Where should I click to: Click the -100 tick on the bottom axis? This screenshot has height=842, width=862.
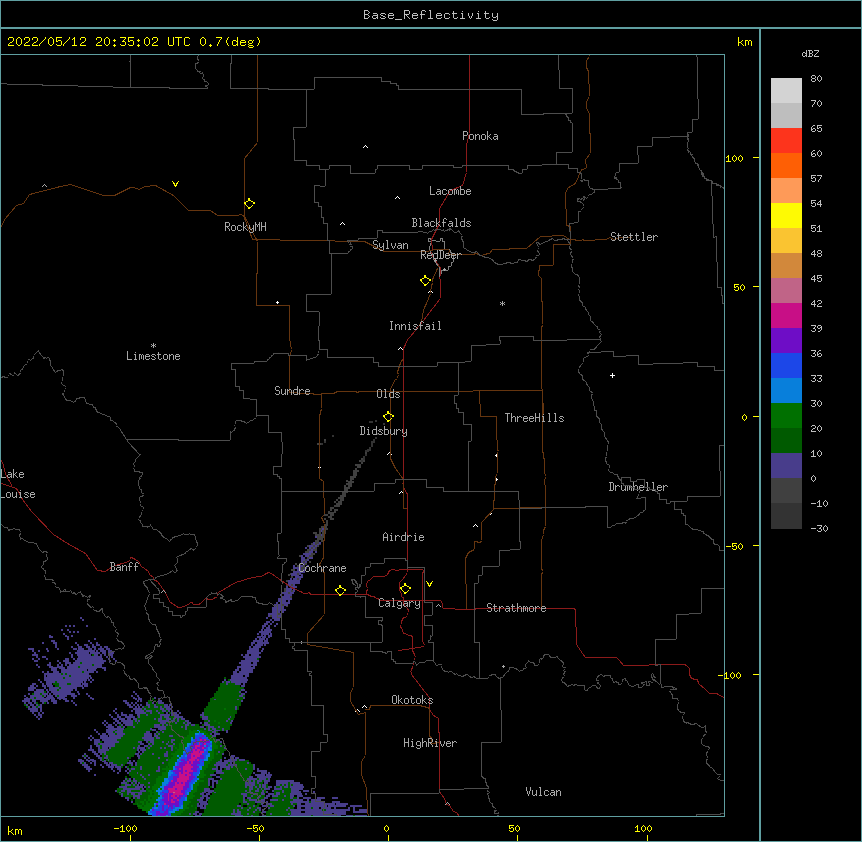[125, 829]
